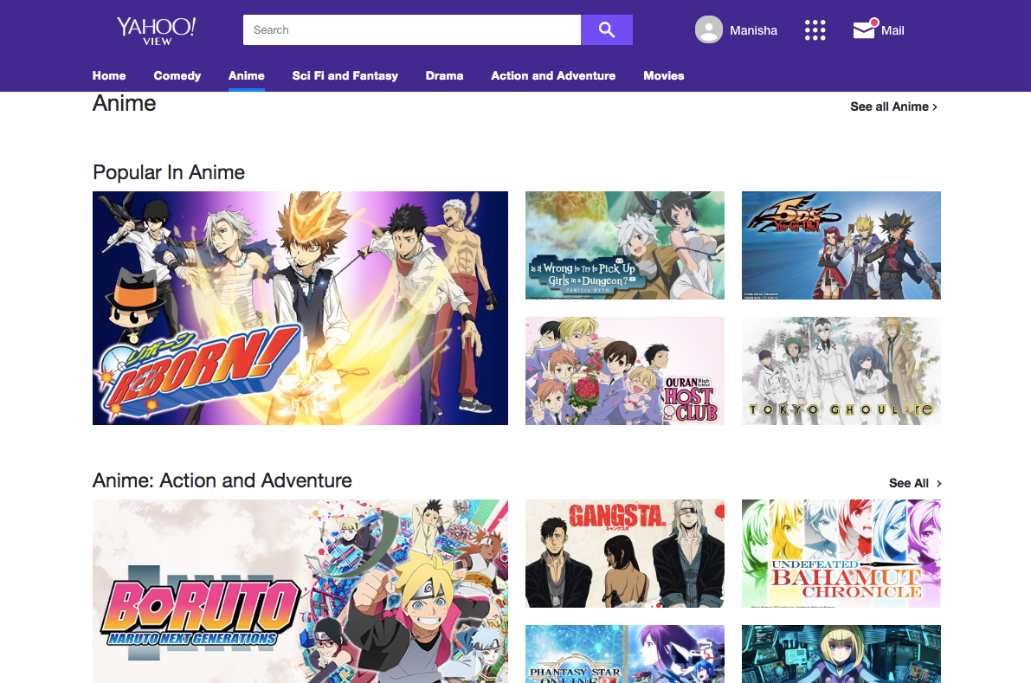Browse the Movies tab
This screenshot has height=683, width=1031.
[663, 76]
